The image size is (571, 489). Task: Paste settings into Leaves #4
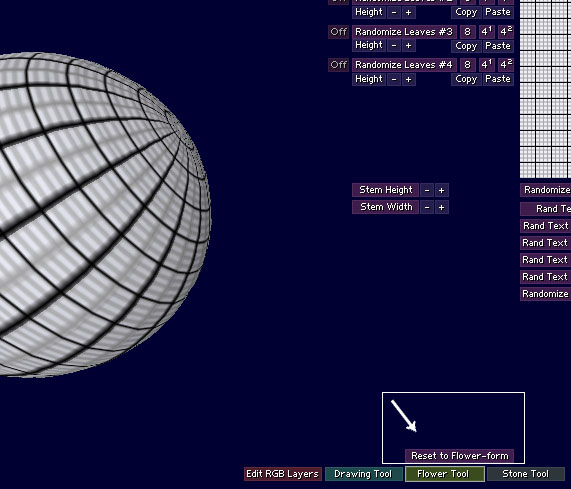[x=498, y=79]
